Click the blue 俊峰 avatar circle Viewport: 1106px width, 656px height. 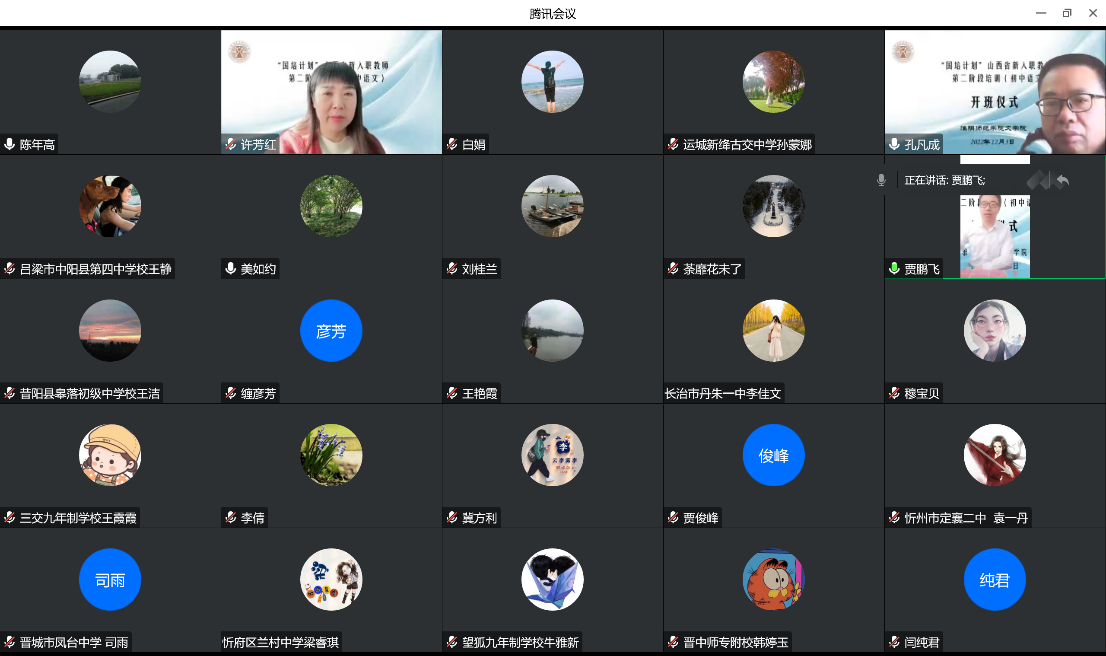[x=773, y=455]
